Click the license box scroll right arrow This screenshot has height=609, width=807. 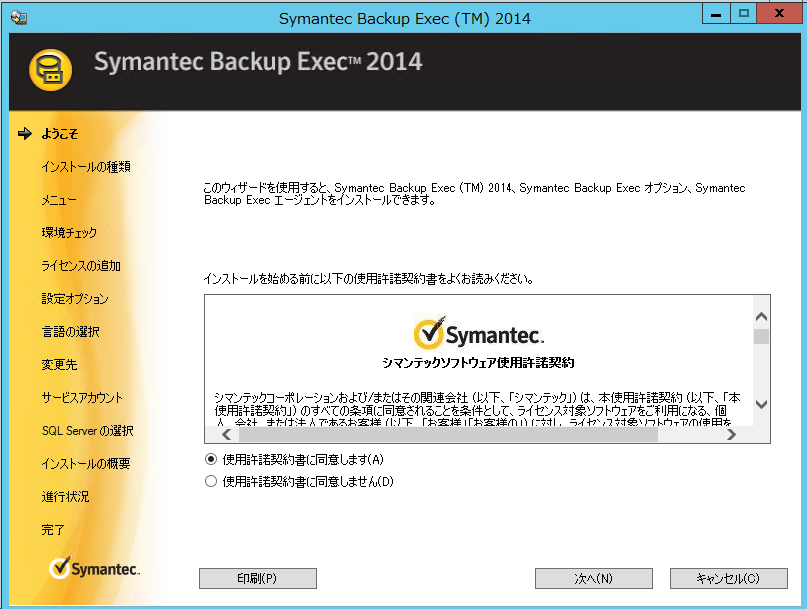pyautogui.click(x=731, y=434)
